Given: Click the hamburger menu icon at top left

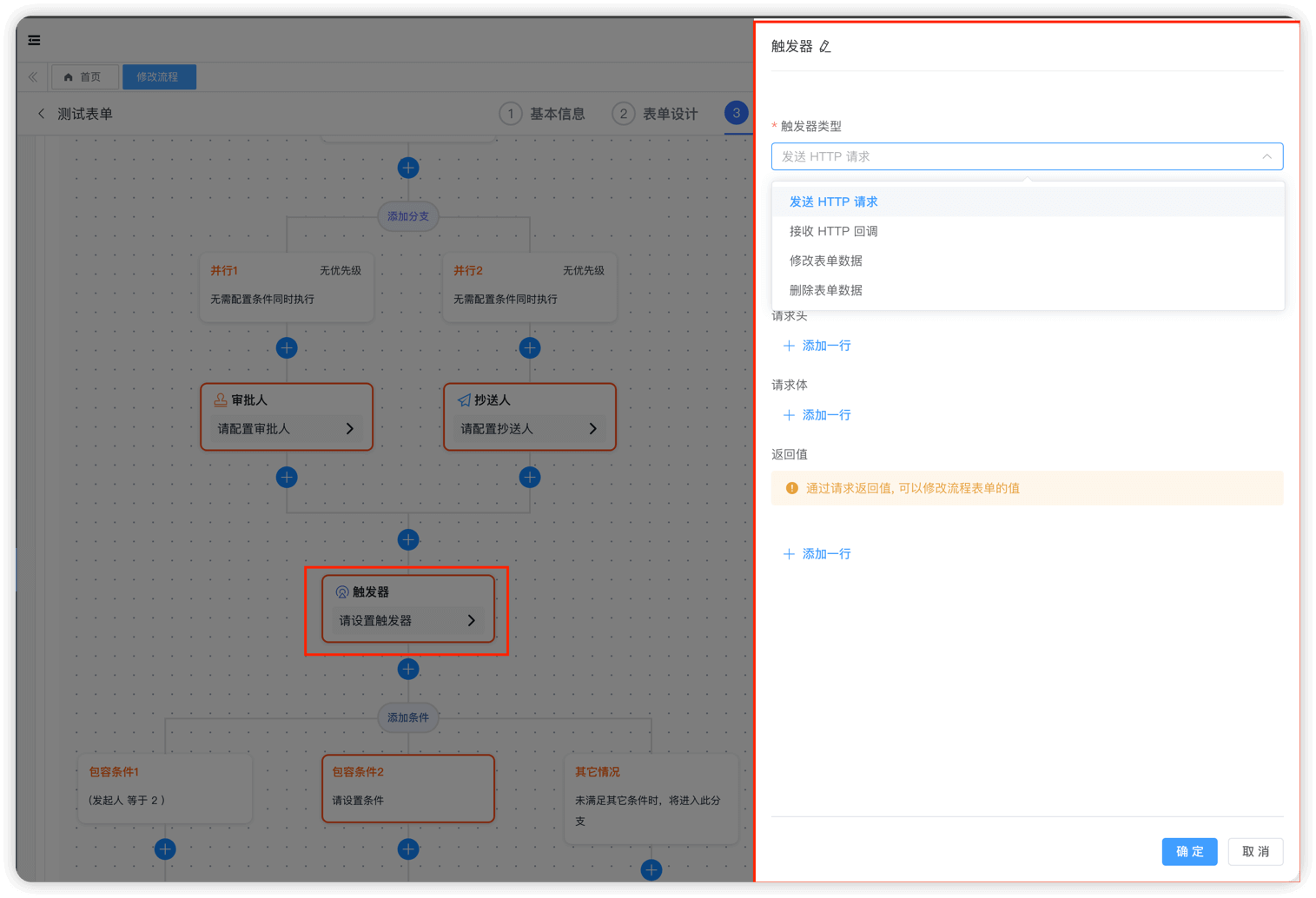Looking at the screenshot, I should (34, 40).
